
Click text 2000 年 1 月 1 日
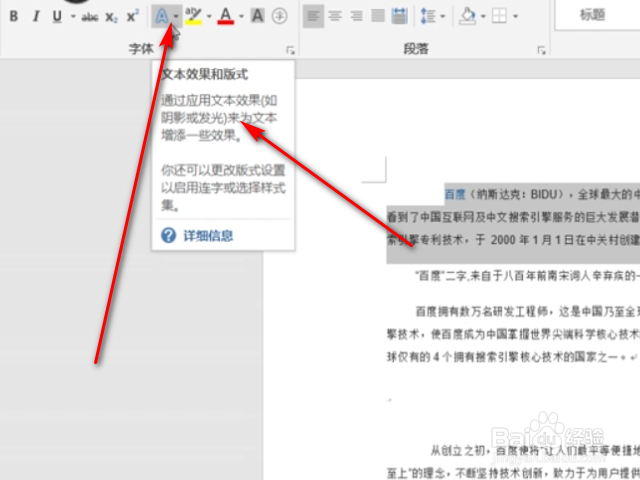point(531,240)
